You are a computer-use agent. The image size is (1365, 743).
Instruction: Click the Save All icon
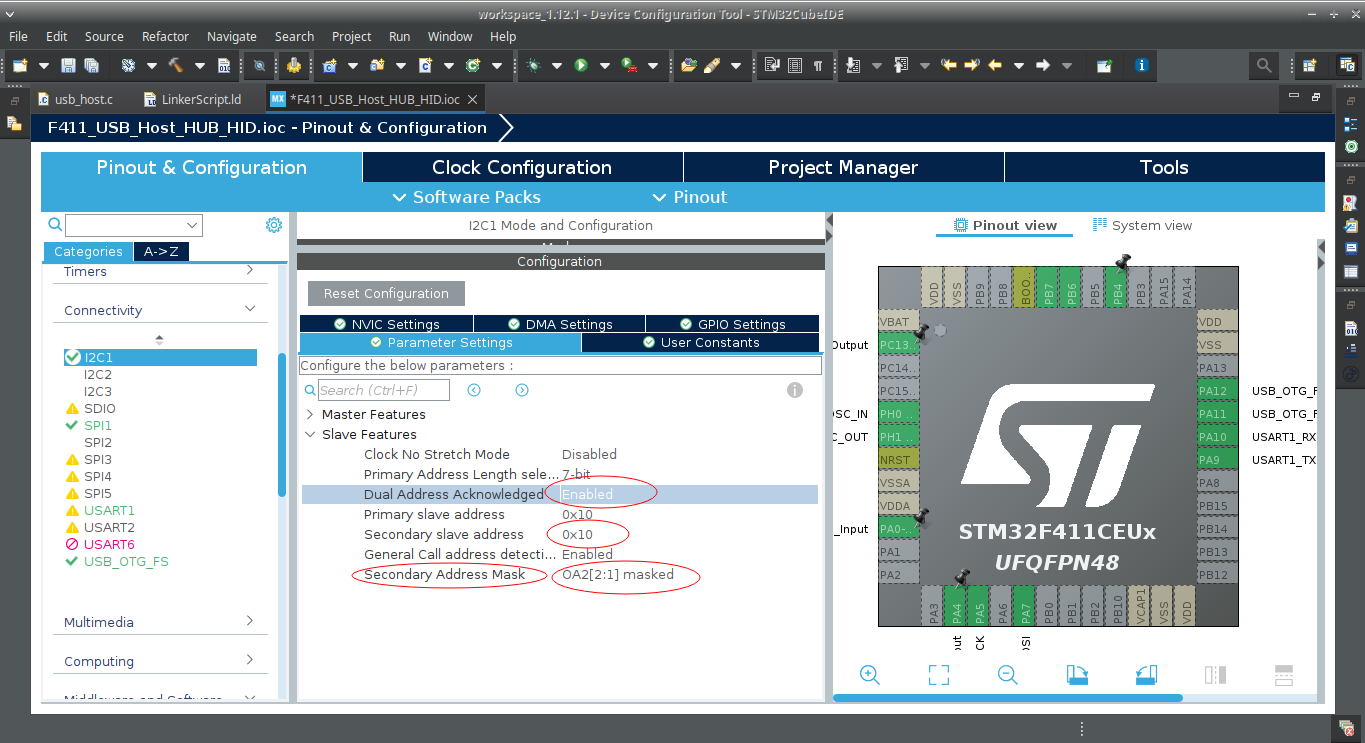pos(92,65)
